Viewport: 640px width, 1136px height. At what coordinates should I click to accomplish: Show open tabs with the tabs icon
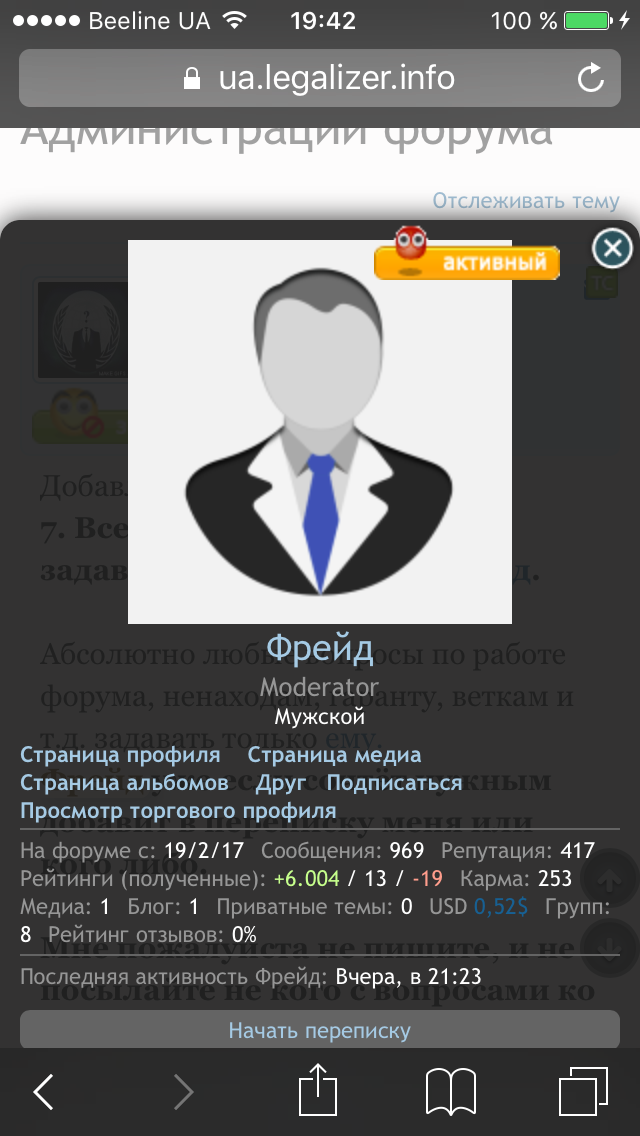(583, 1091)
